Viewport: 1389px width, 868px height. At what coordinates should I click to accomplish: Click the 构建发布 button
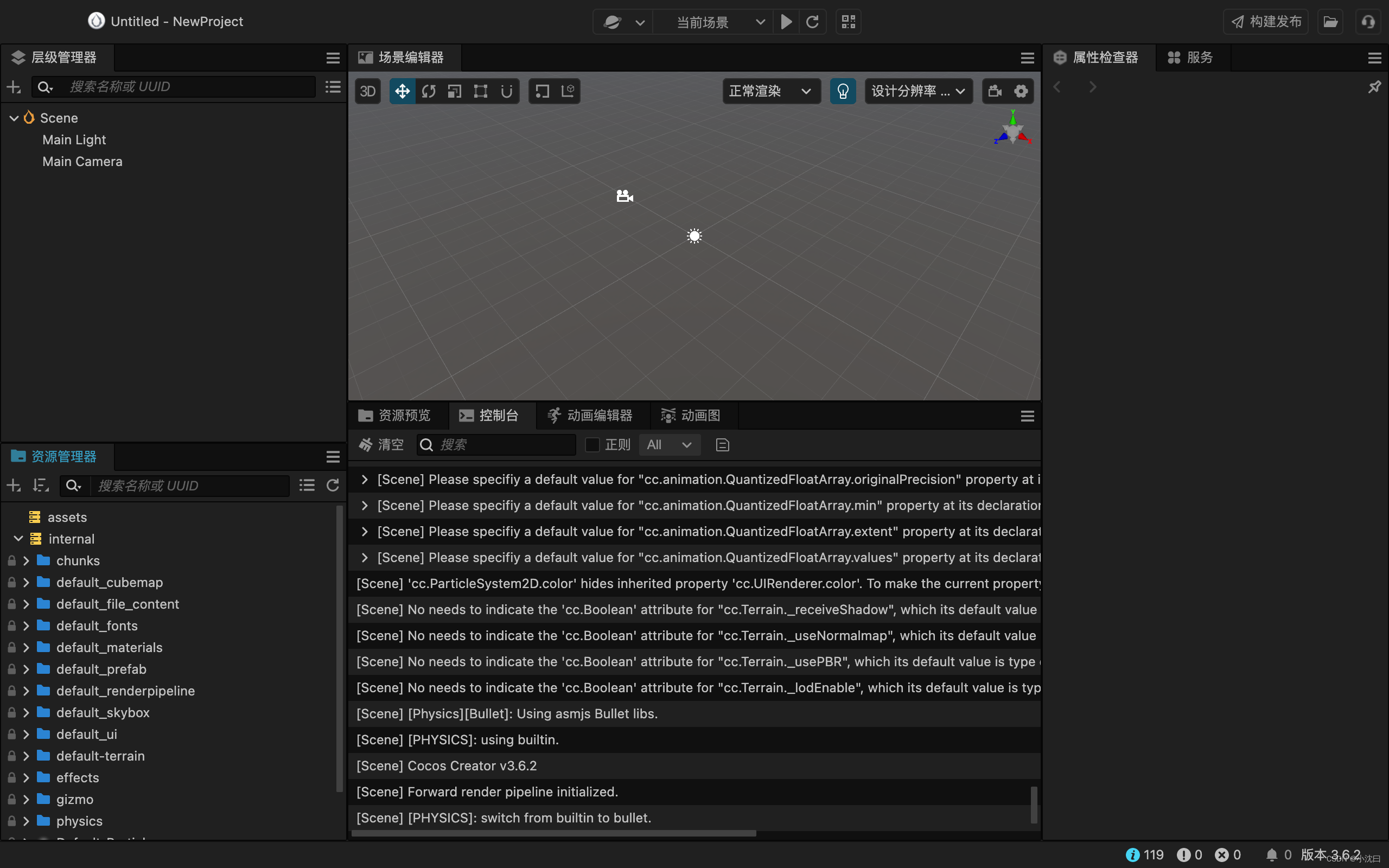1266,21
